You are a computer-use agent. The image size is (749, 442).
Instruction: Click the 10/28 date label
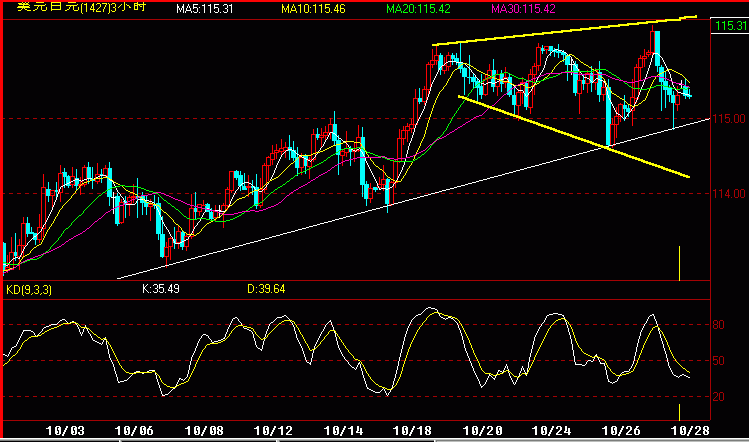[x=690, y=431]
